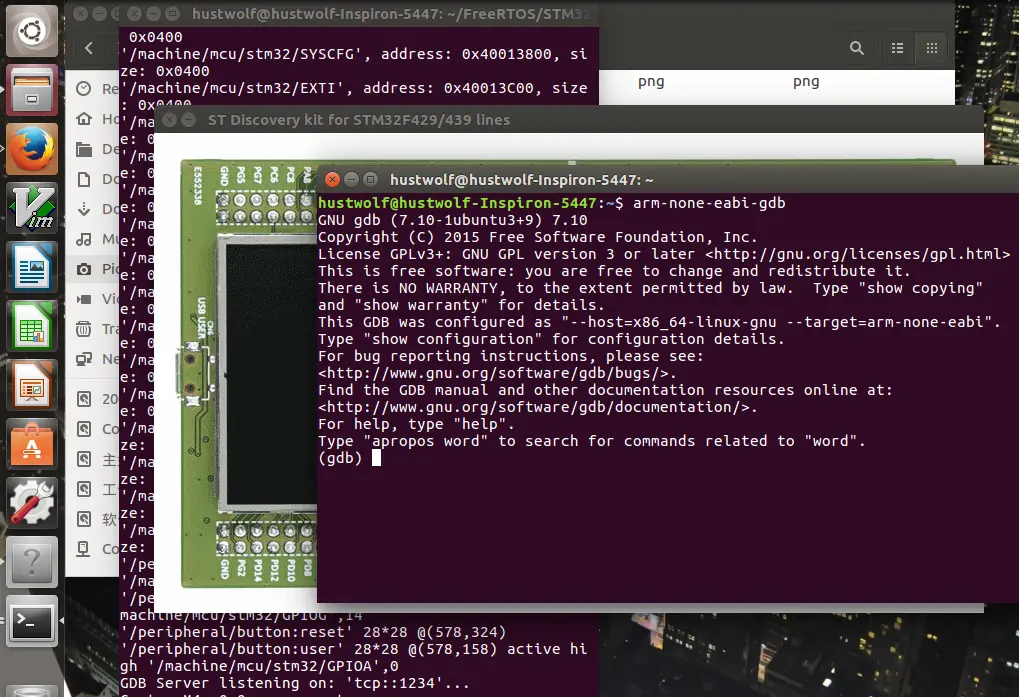Open Home in the Files sidebar
The width and height of the screenshot is (1019, 697).
(x=95, y=119)
